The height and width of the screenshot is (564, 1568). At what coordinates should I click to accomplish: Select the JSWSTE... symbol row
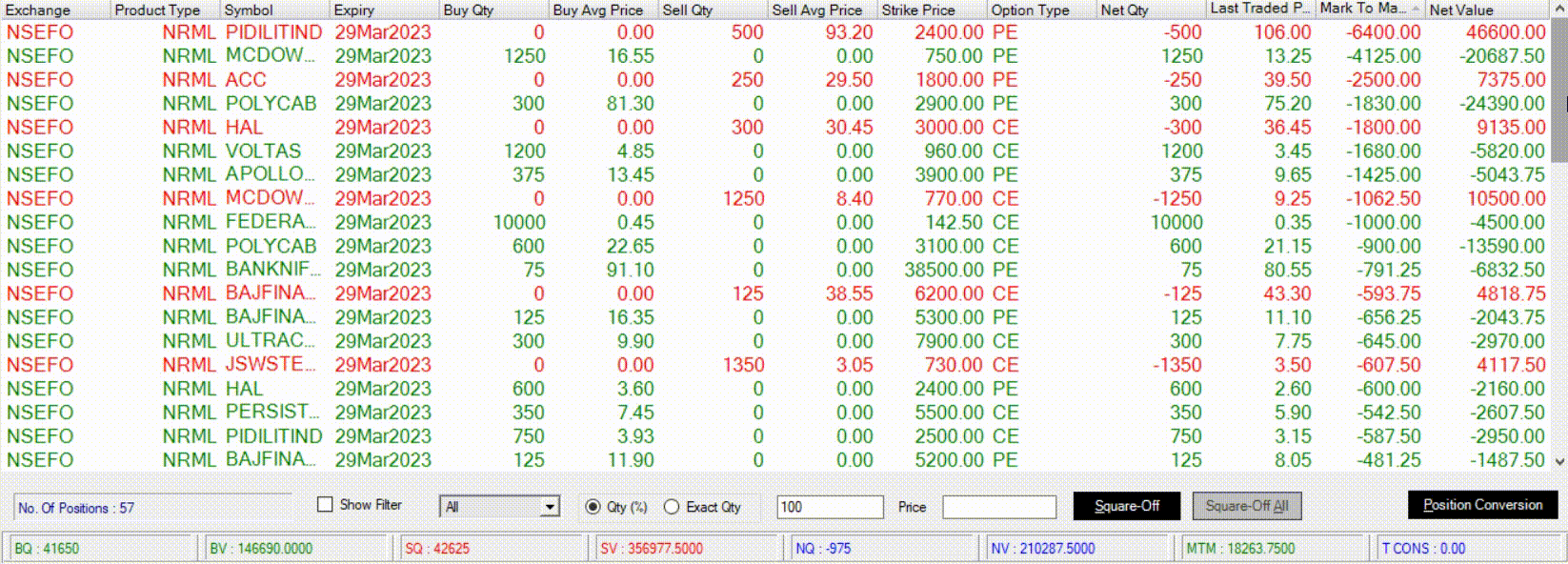coord(271,365)
